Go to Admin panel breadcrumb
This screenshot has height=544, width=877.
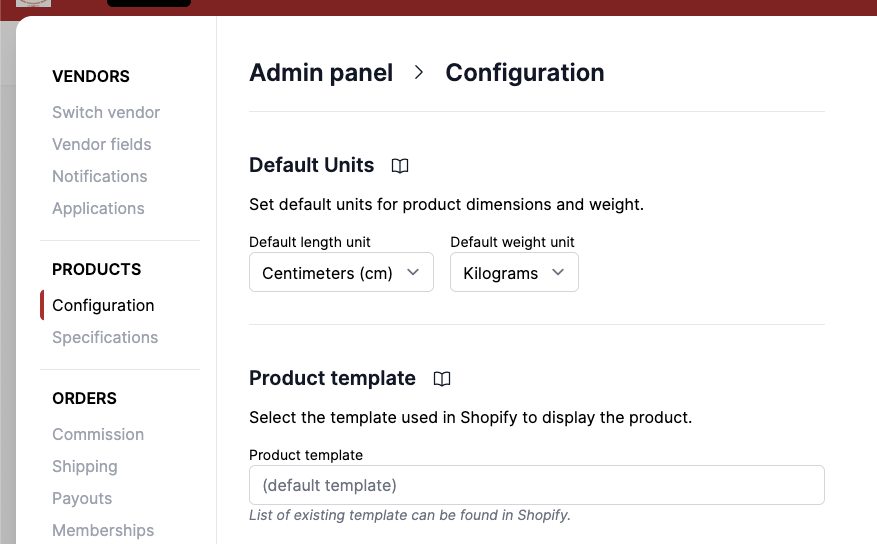pos(321,73)
